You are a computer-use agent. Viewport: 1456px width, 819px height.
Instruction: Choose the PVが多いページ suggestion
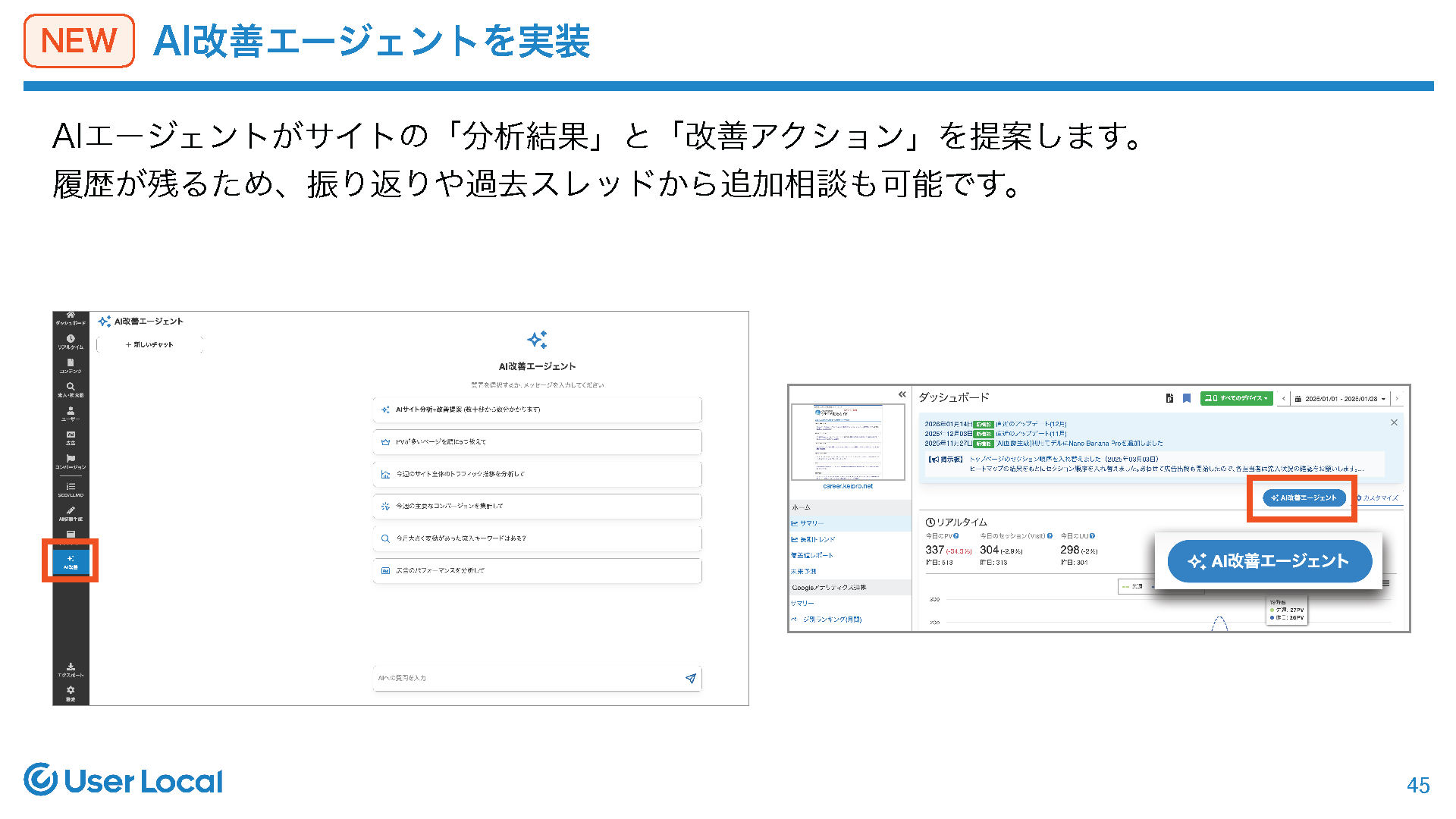click(537, 442)
